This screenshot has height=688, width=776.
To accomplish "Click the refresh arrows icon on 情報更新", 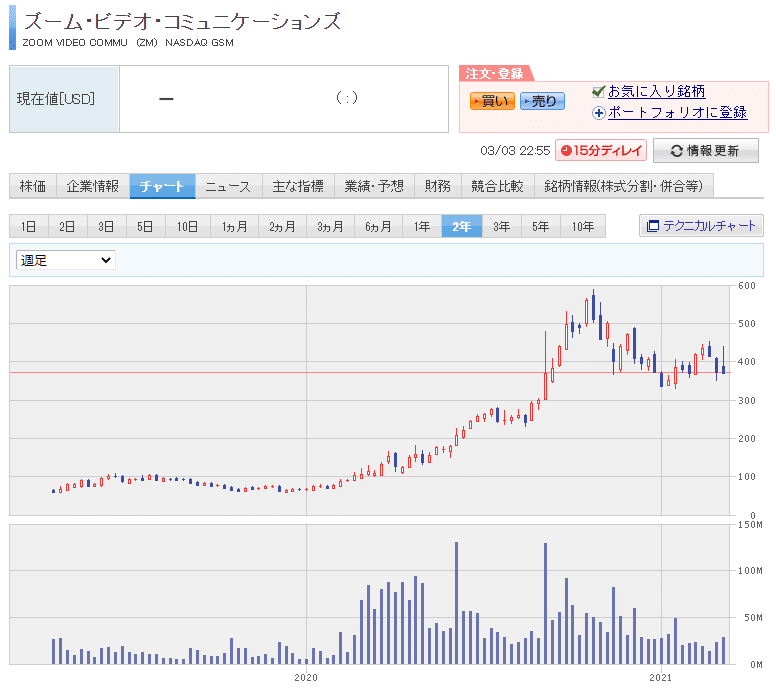I will coord(676,151).
